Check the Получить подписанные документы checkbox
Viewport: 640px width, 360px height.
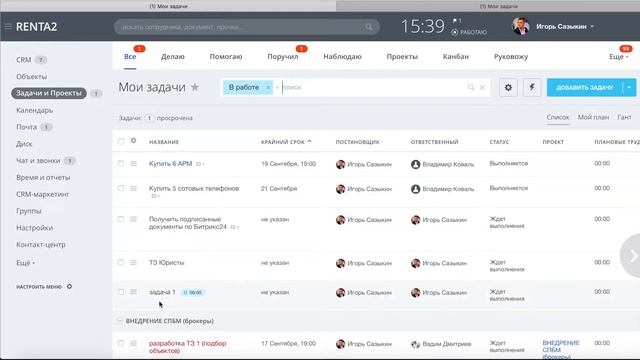120,219
